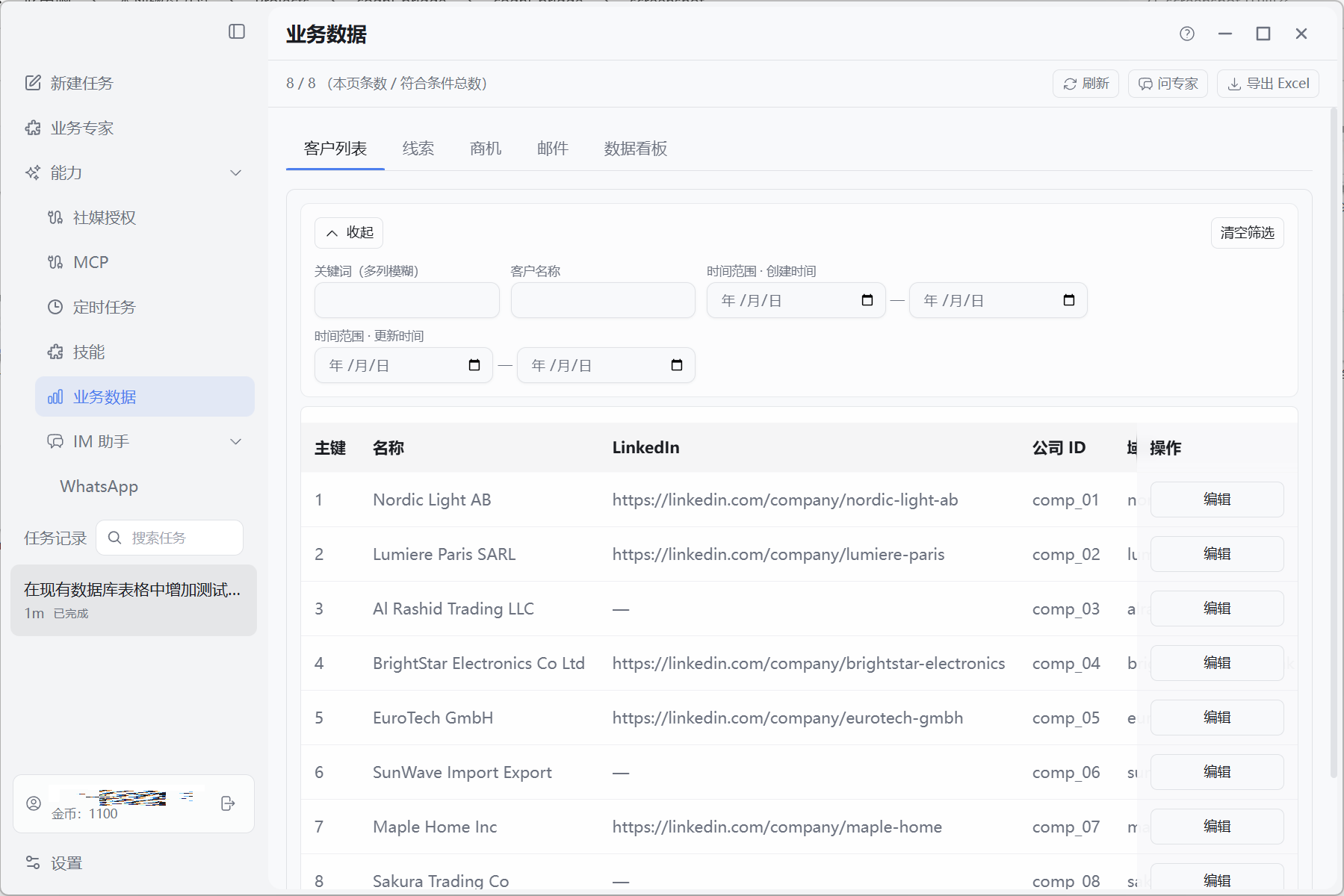Viewport: 1344px width, 896px height.
Task: Focus the 关键词 (多列模糊) input
Action: pyautogui.click(x=406, y=300)
